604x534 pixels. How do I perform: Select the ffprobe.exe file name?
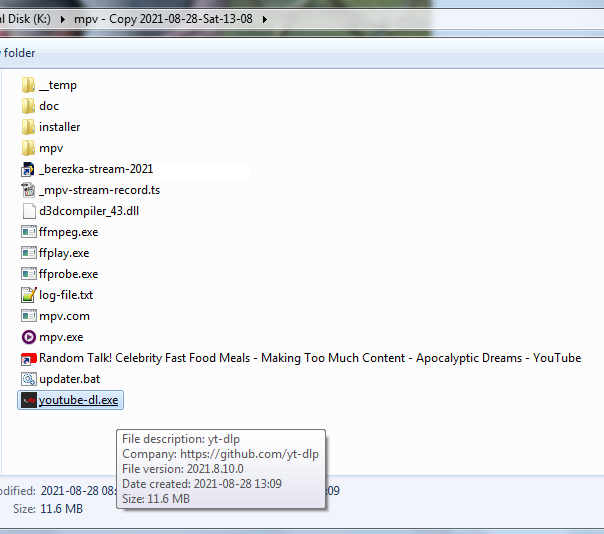point(69,274)
